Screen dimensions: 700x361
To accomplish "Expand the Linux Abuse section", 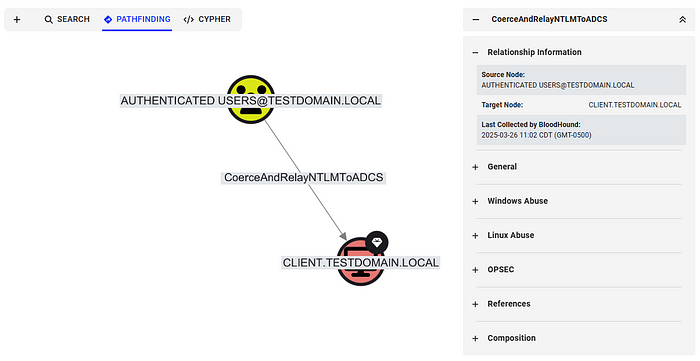I will tap(475, 236).
